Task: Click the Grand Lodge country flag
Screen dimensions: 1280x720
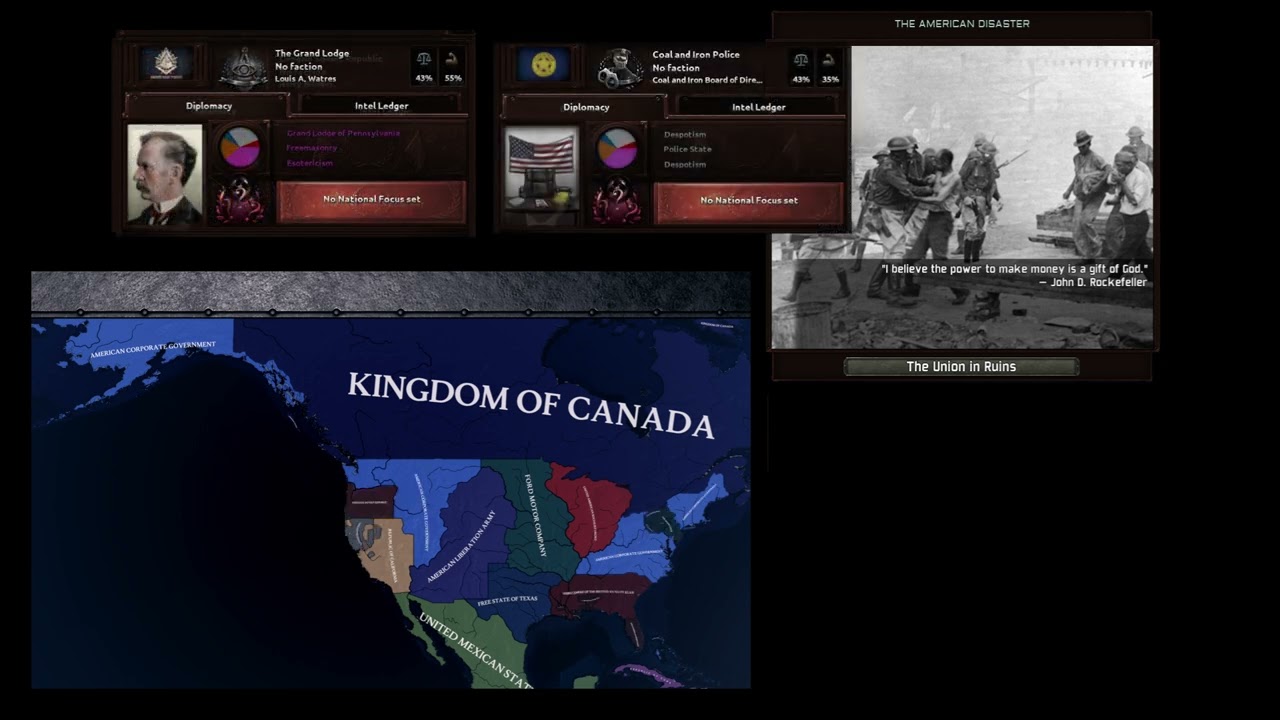Action: pyautogui.click(x=166, y=64)
